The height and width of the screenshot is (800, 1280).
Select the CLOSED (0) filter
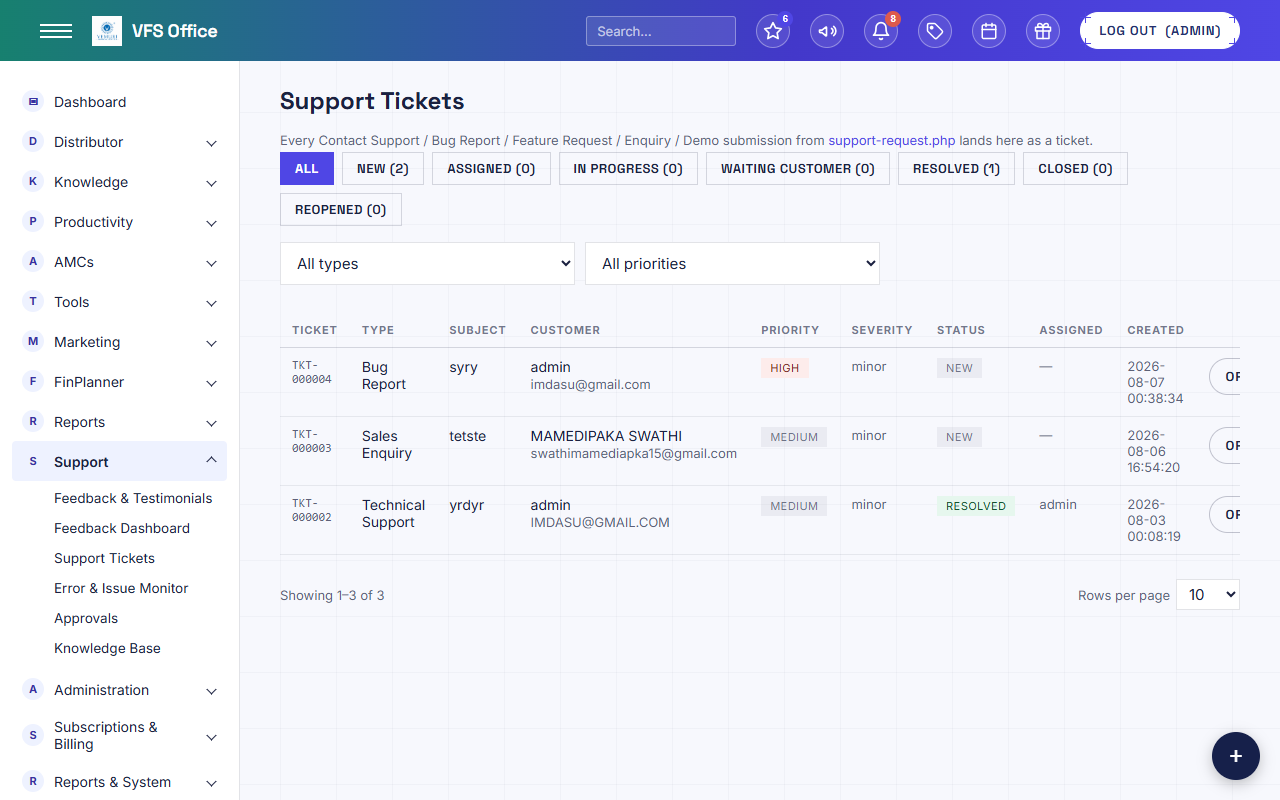click(x=1075, y=169)
